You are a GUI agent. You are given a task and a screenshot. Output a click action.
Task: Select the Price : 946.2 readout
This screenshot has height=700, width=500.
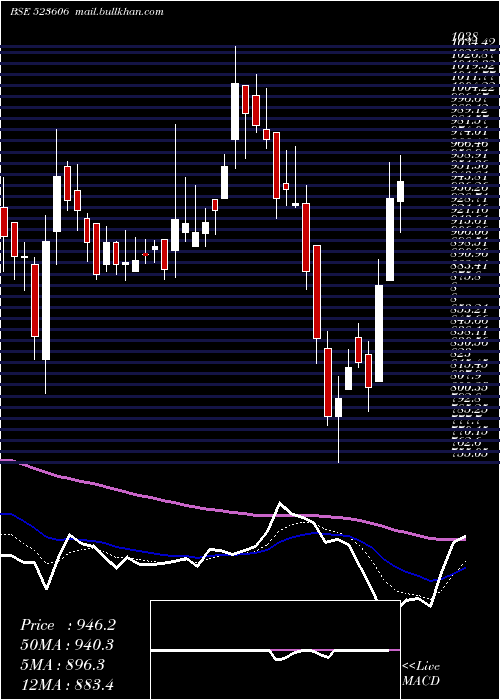68,625
